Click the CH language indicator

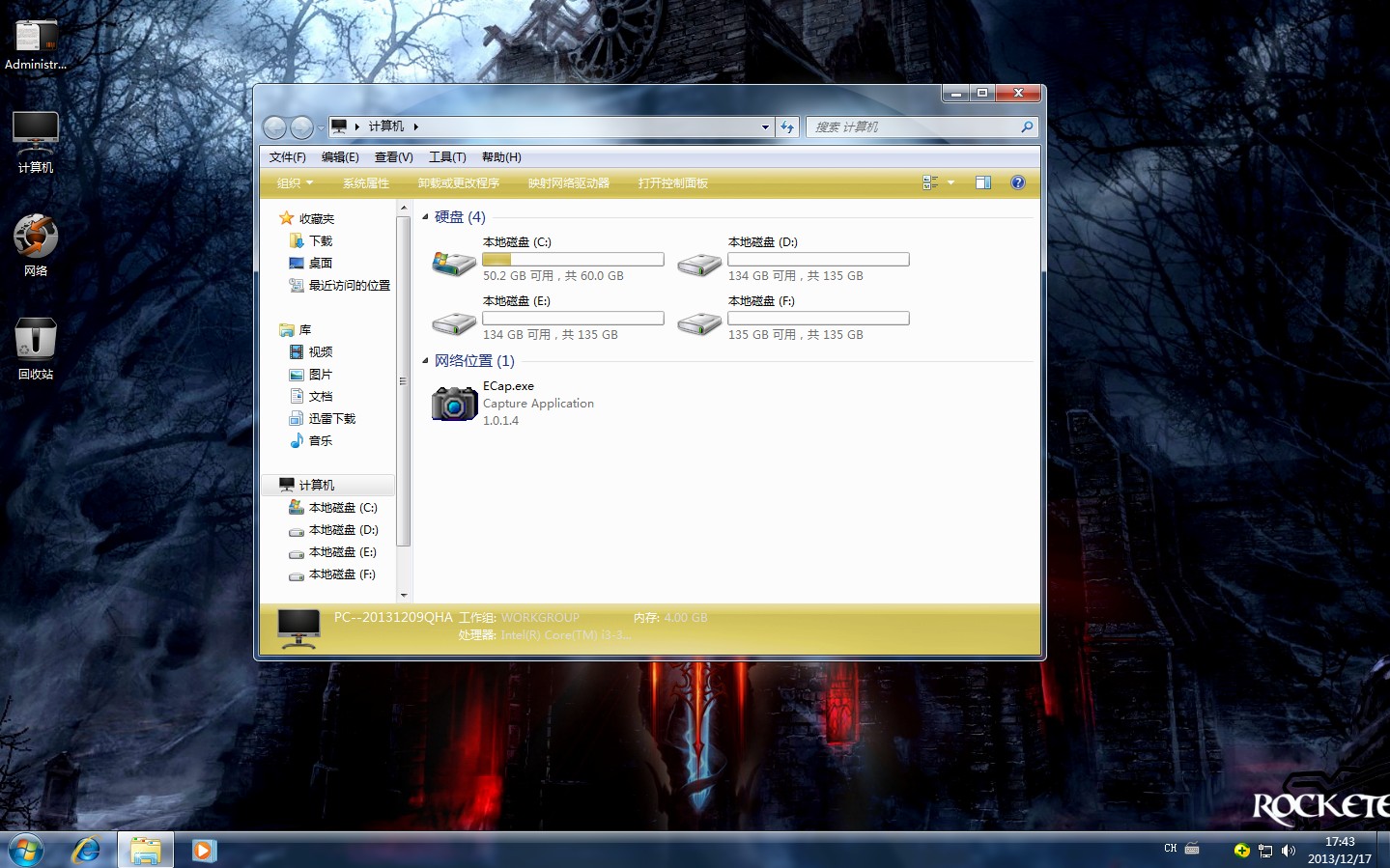pyautogui.click(x=1171, y=849)
